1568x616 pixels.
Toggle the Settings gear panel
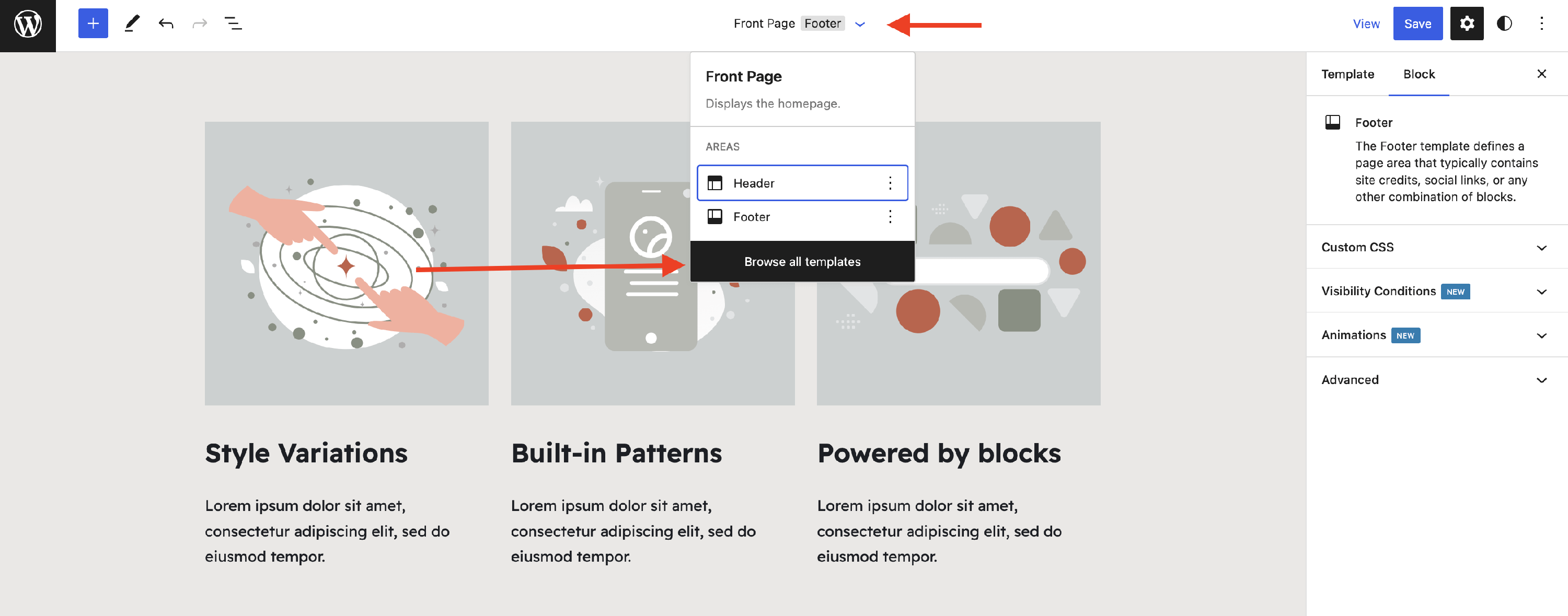pyautogui.click(x=1467, y=24)
